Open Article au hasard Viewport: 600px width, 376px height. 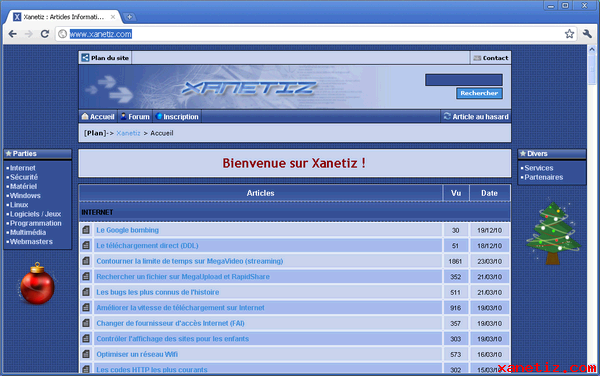point(476,117)
